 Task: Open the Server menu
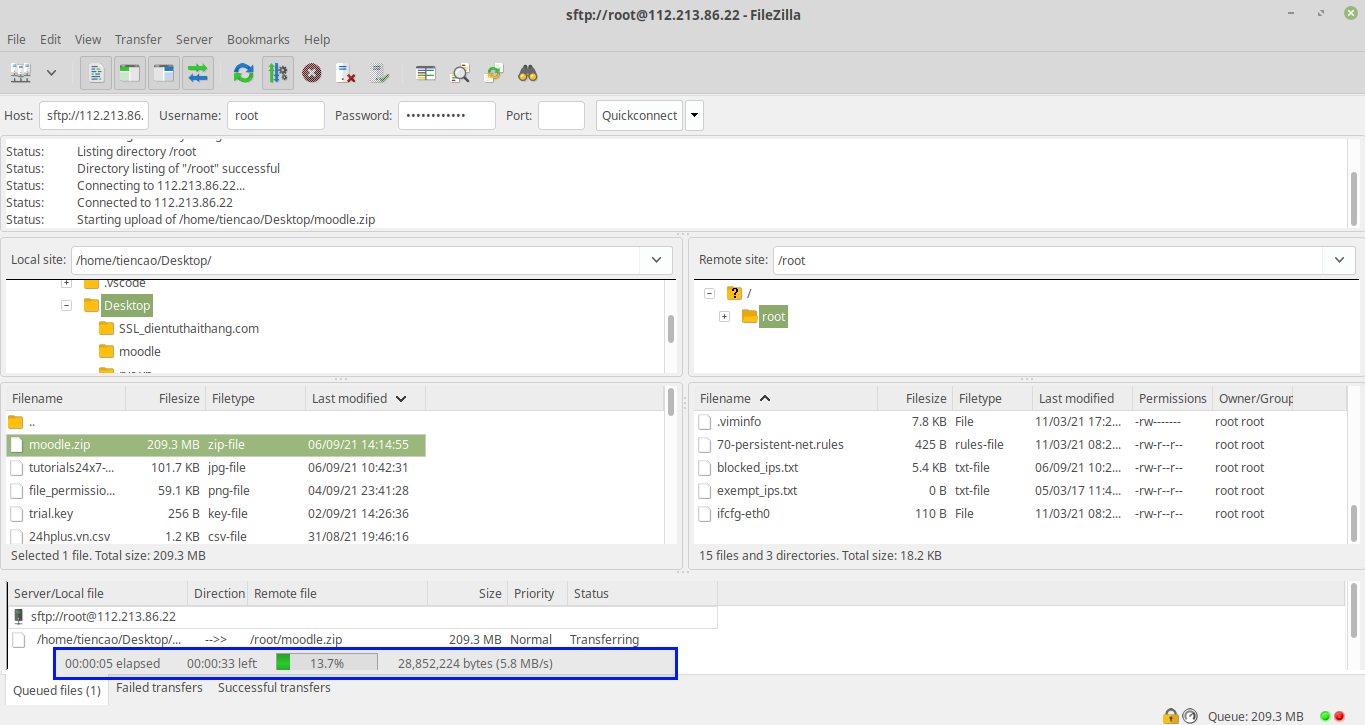pos(194,39)
